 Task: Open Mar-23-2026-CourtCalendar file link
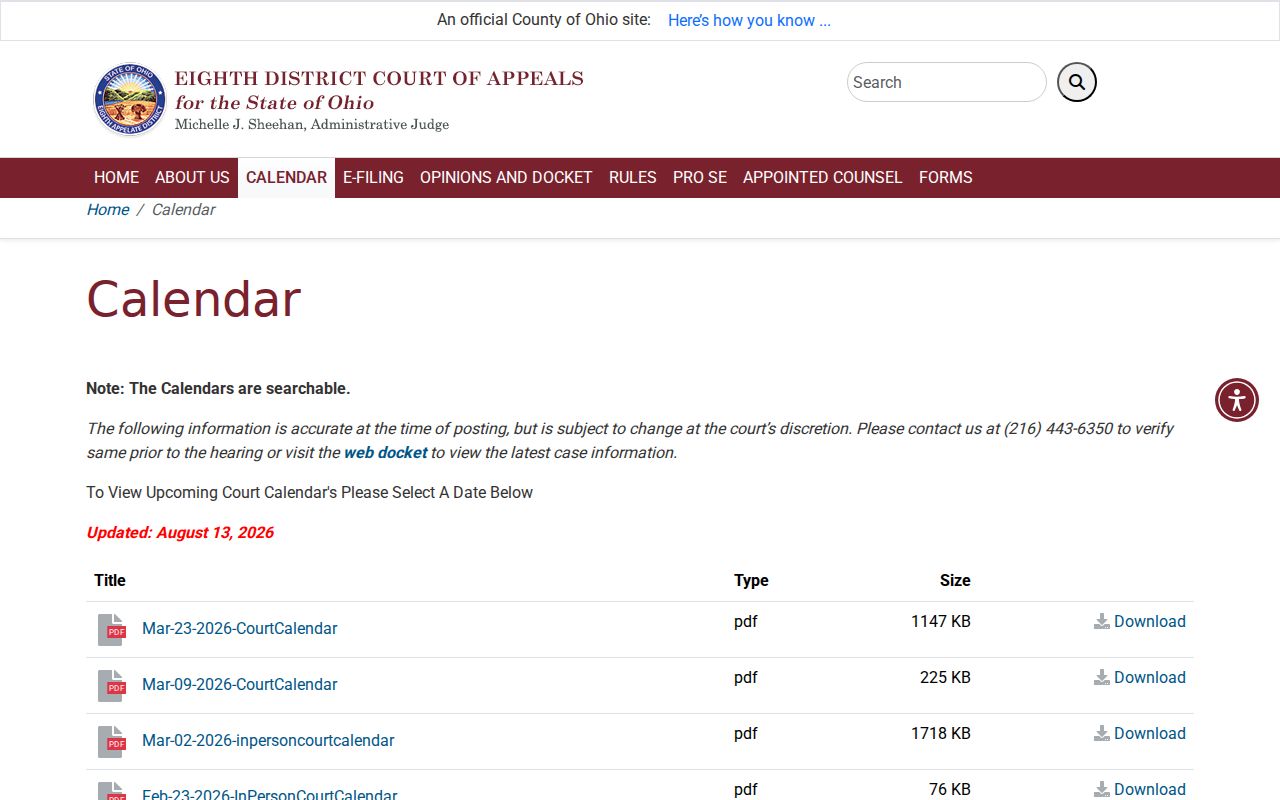click(x=240, y=629)
